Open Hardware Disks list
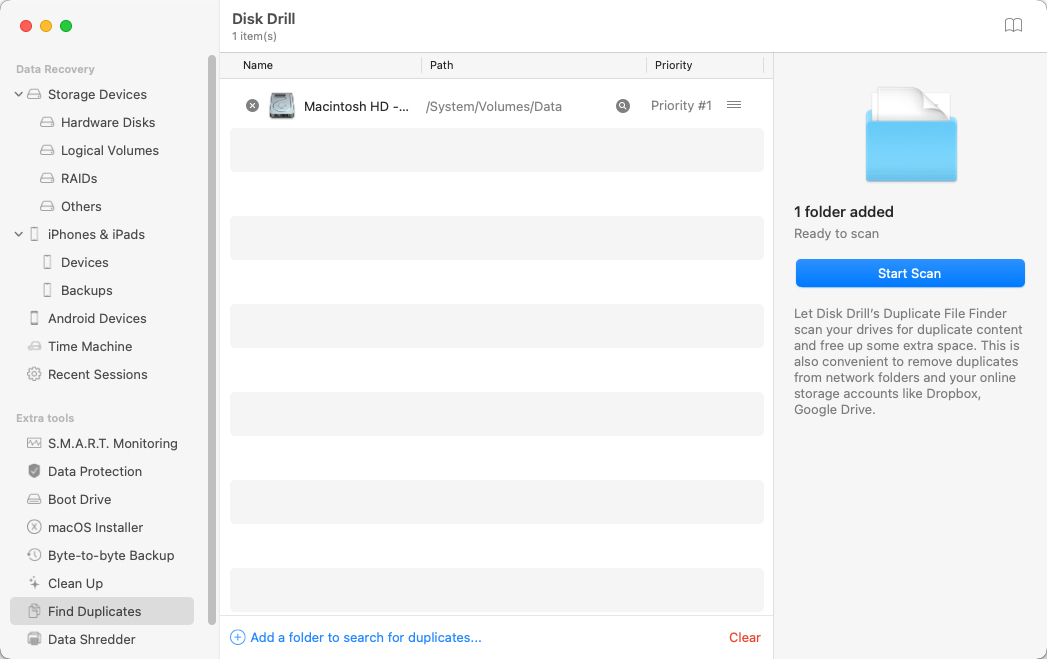The height and width of the screenshot is (659, 1047). point(108,122)
